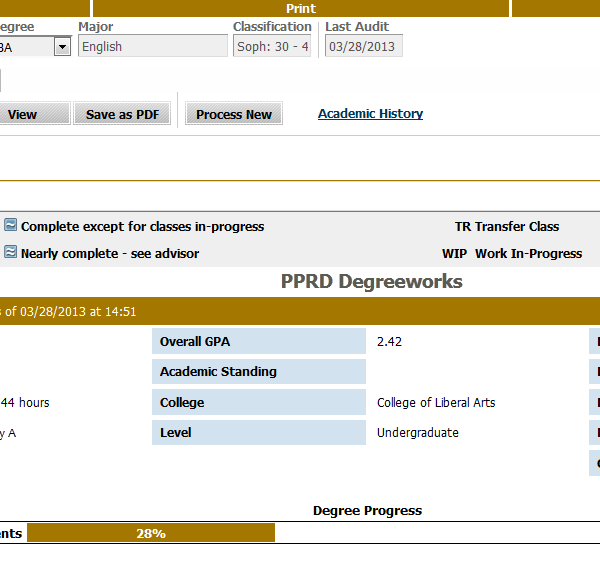Screen dimensions: 600x564
Task: Select the Academic Standing label cell
Action: point(258,372)
